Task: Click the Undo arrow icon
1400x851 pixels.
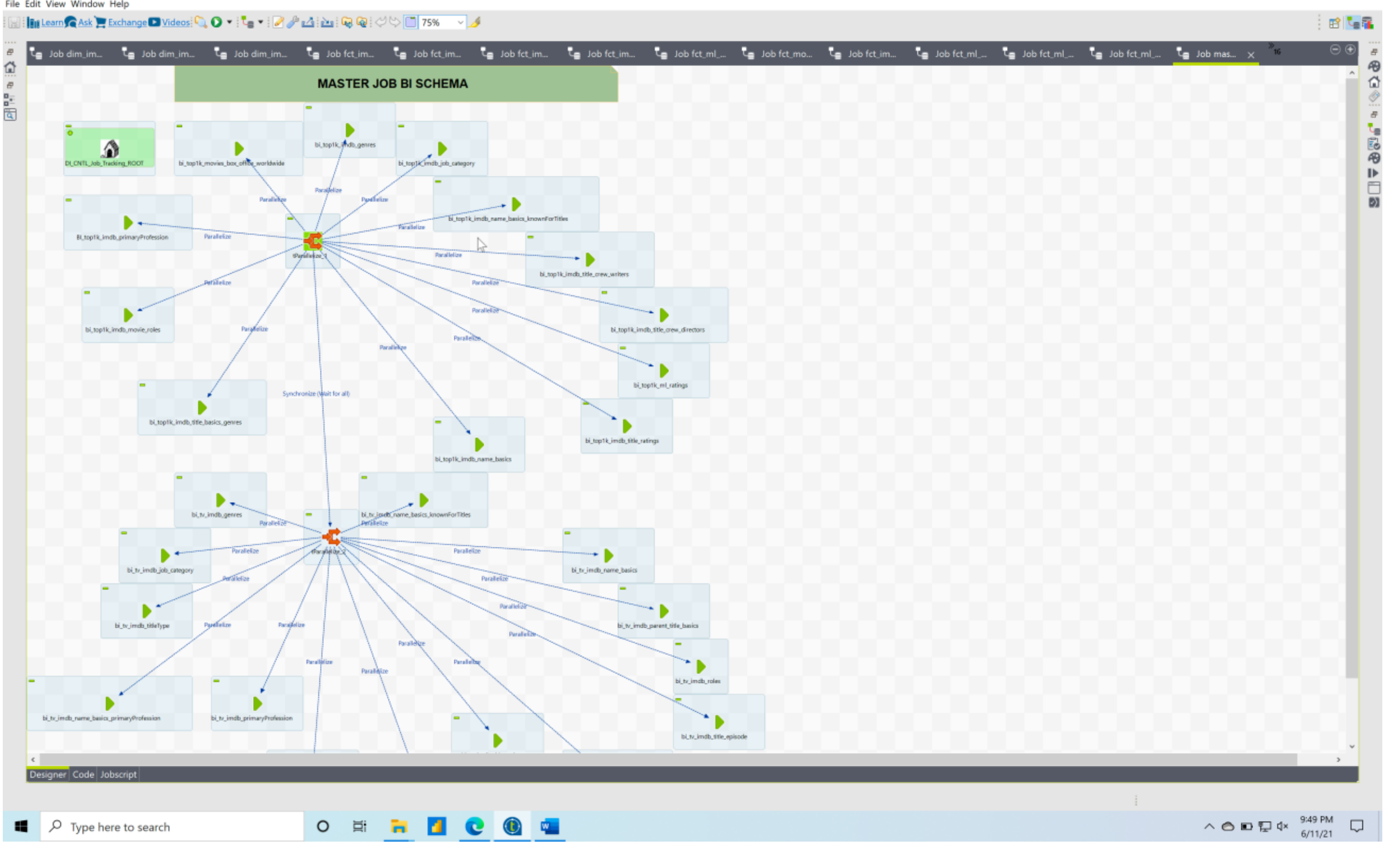Action: coord(381,22)
